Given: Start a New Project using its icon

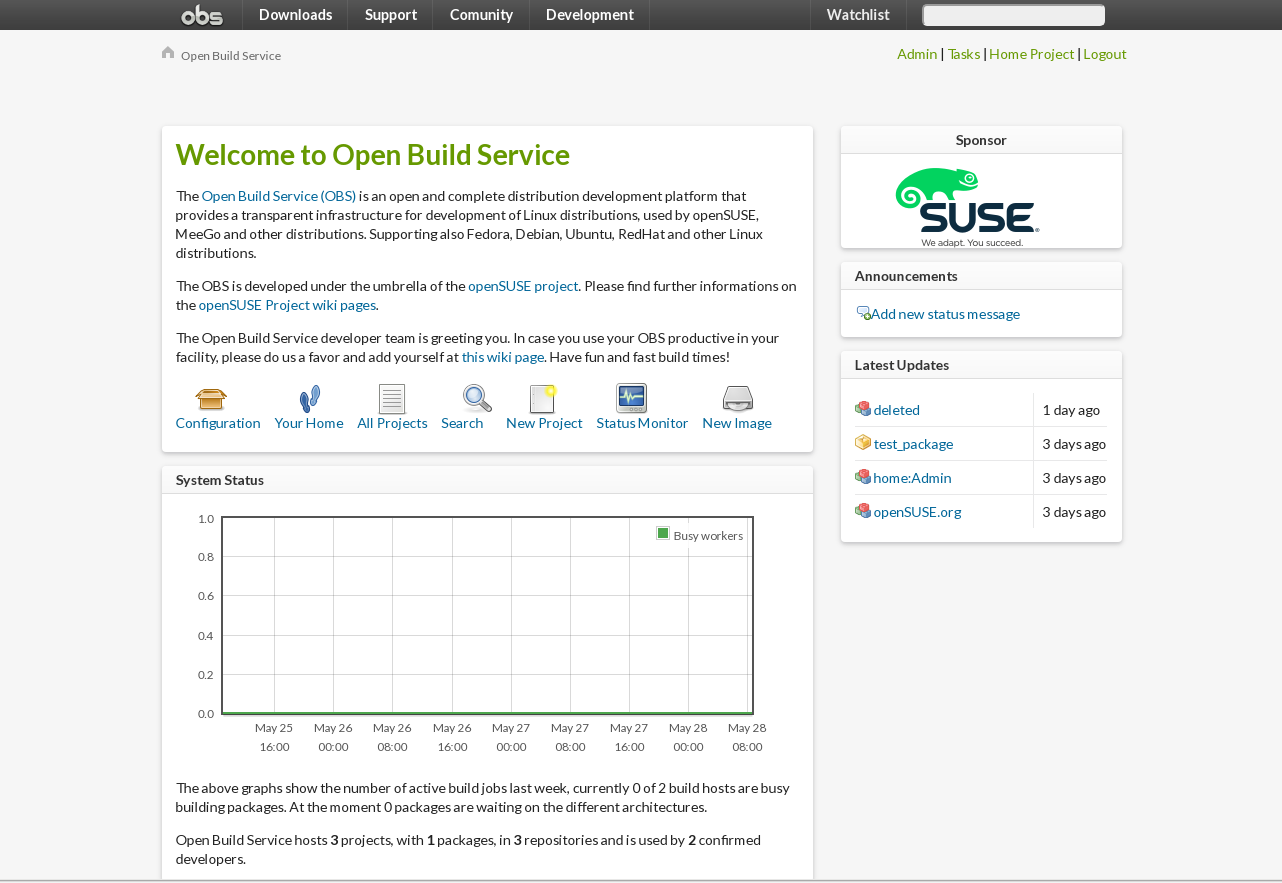Looking at the screenshot, I should 542,398.
